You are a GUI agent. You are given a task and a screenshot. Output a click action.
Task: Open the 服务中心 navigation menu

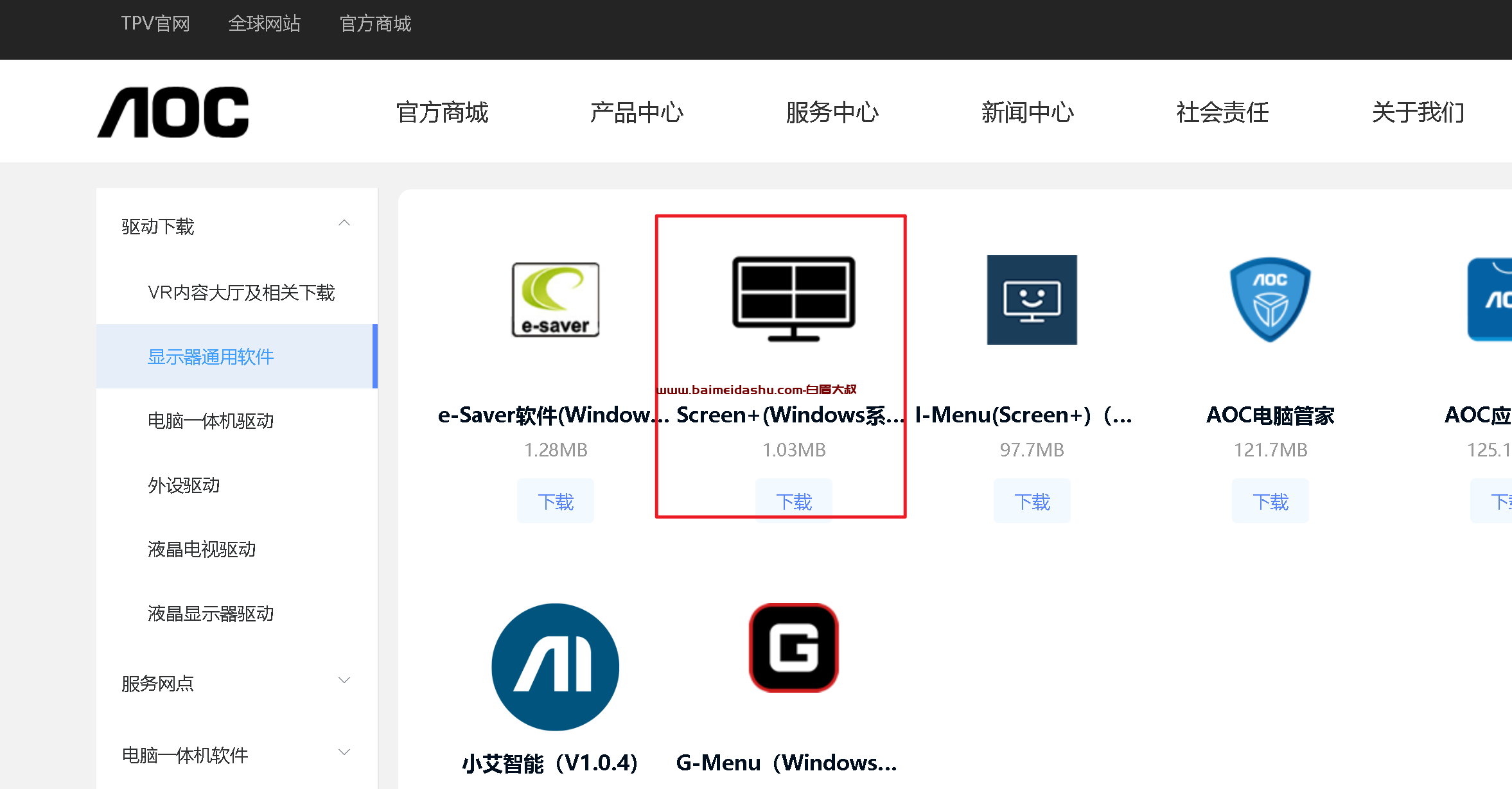coord(832,112)
